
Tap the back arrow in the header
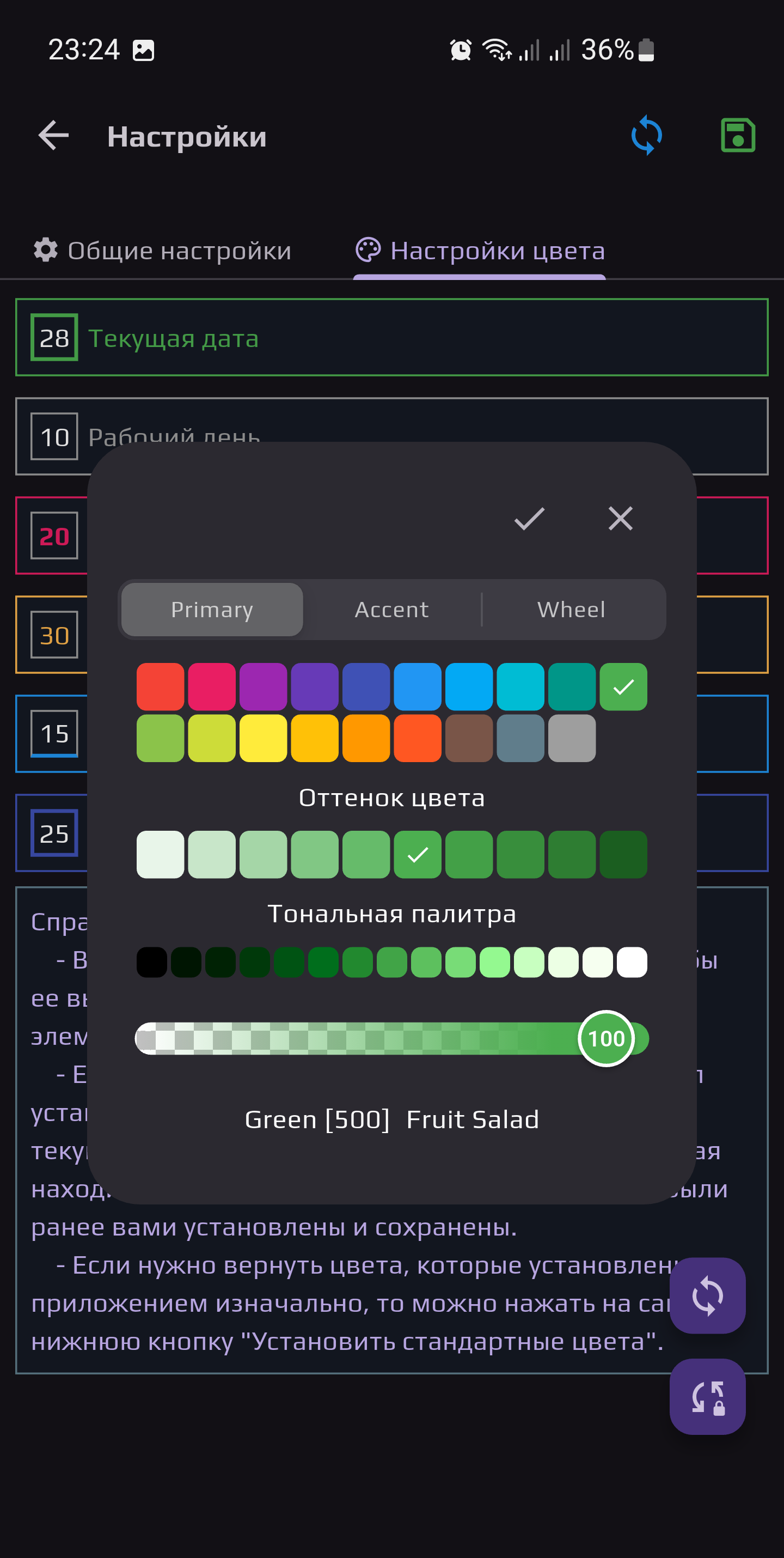coord(53,136)
